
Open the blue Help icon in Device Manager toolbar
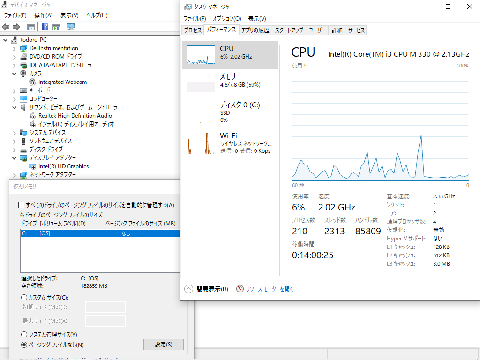(x=45, y=27)
